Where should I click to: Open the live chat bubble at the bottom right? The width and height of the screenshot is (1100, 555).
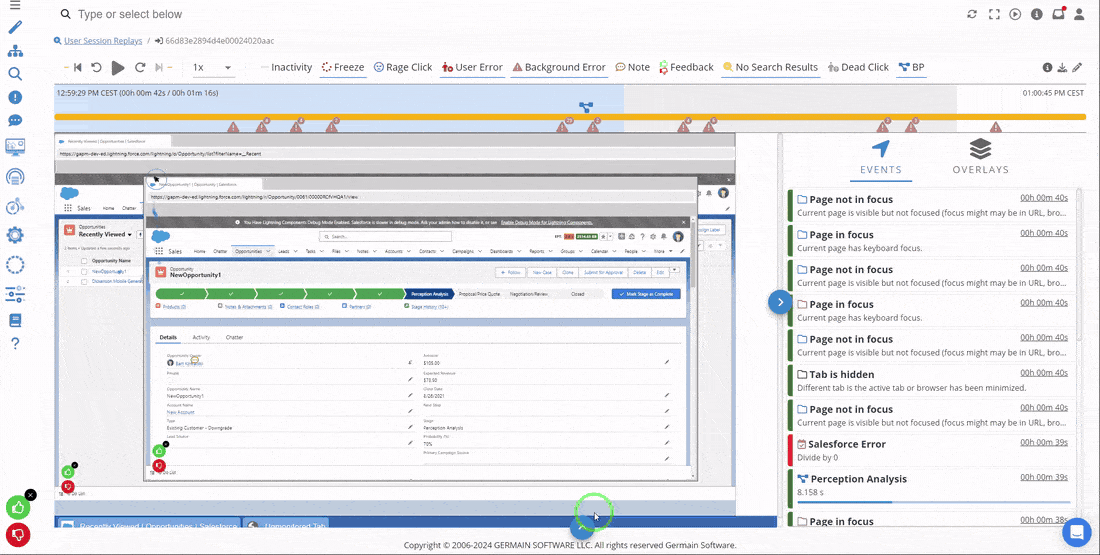pyautogui.click(x=1076, y=532)
